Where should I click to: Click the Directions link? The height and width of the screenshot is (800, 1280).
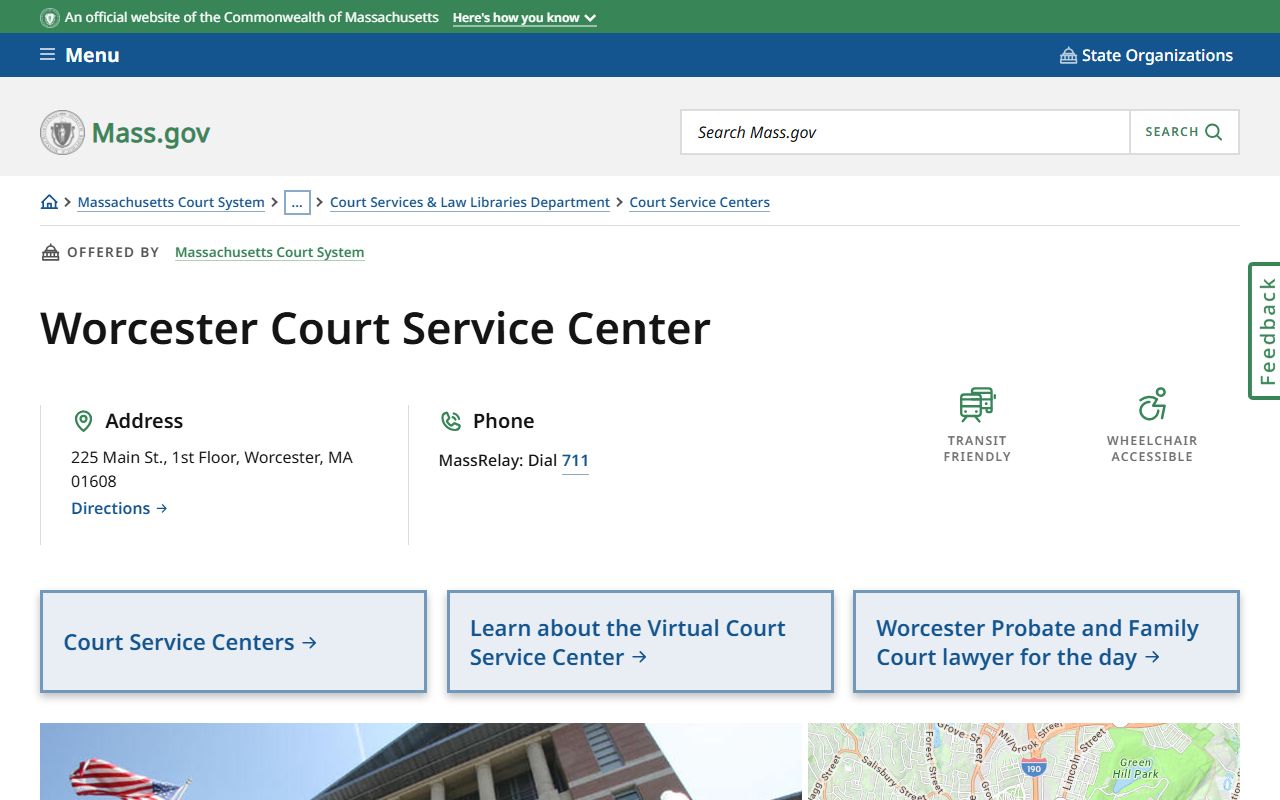pyautogui.click(x=119, y=508)
